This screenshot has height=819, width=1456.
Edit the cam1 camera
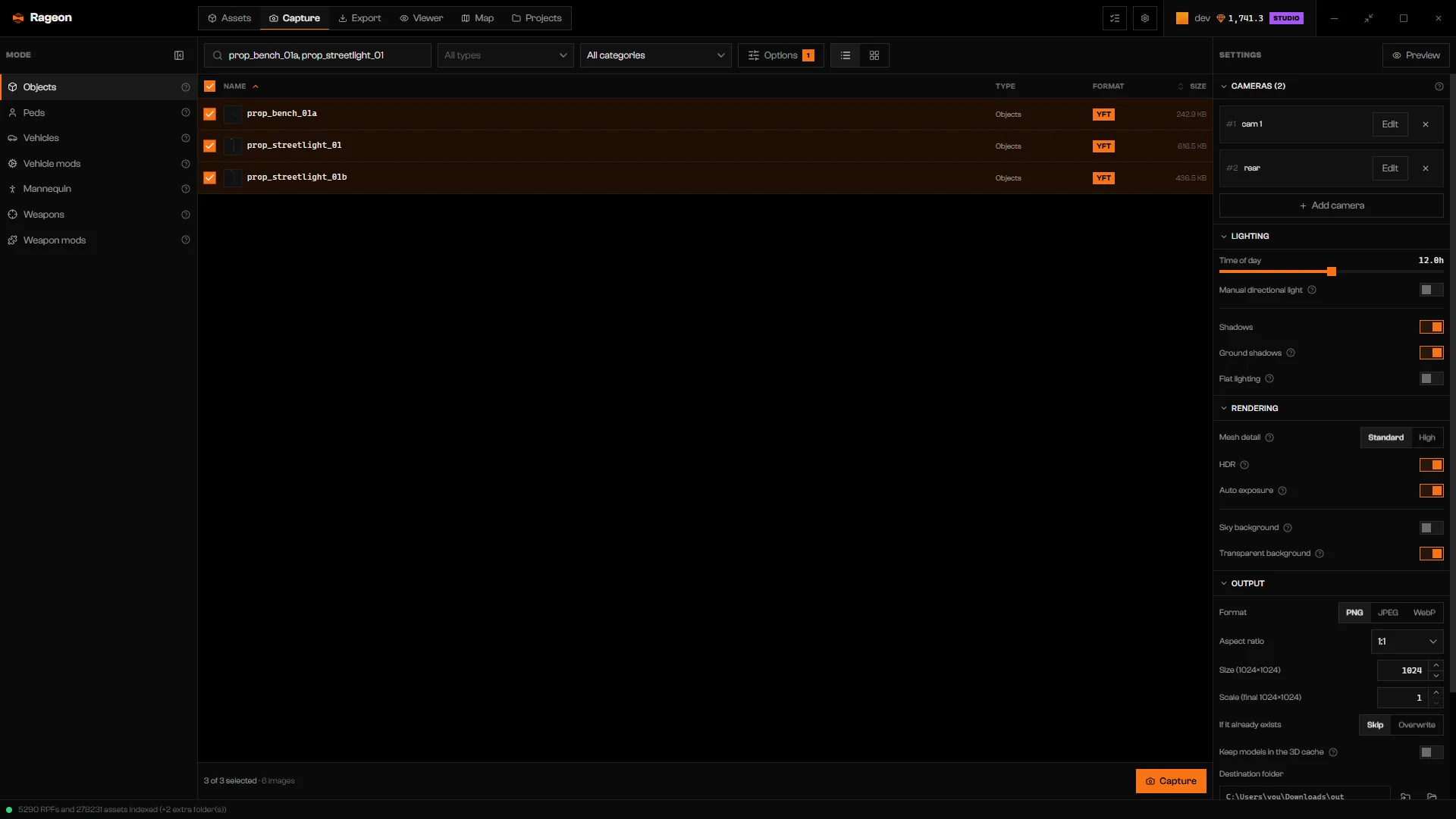tap(1390, 124)
